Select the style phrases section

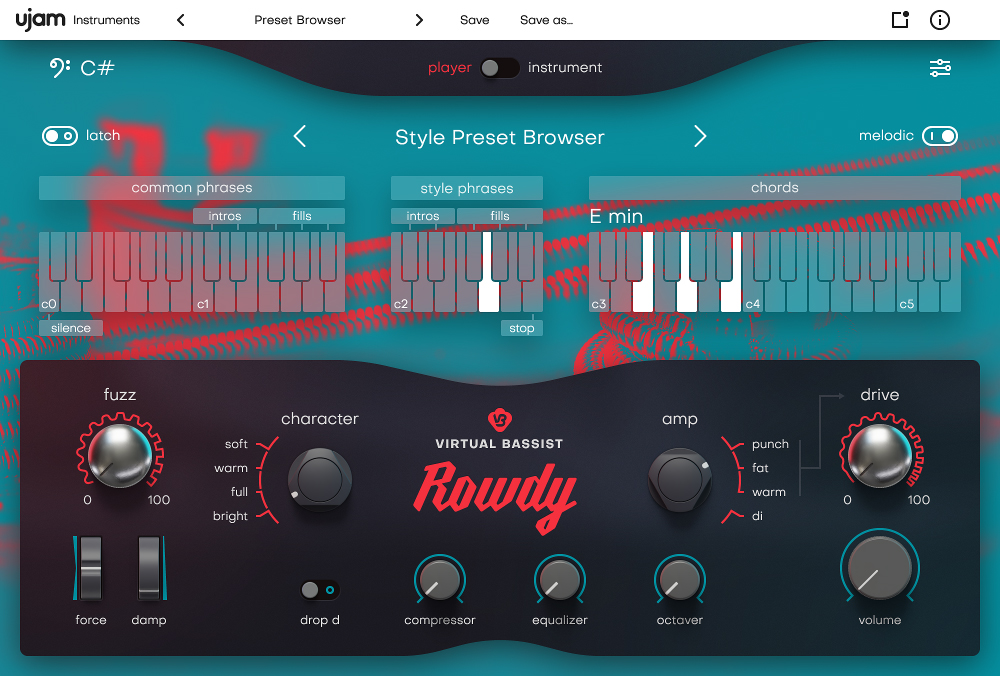(466, 187)
